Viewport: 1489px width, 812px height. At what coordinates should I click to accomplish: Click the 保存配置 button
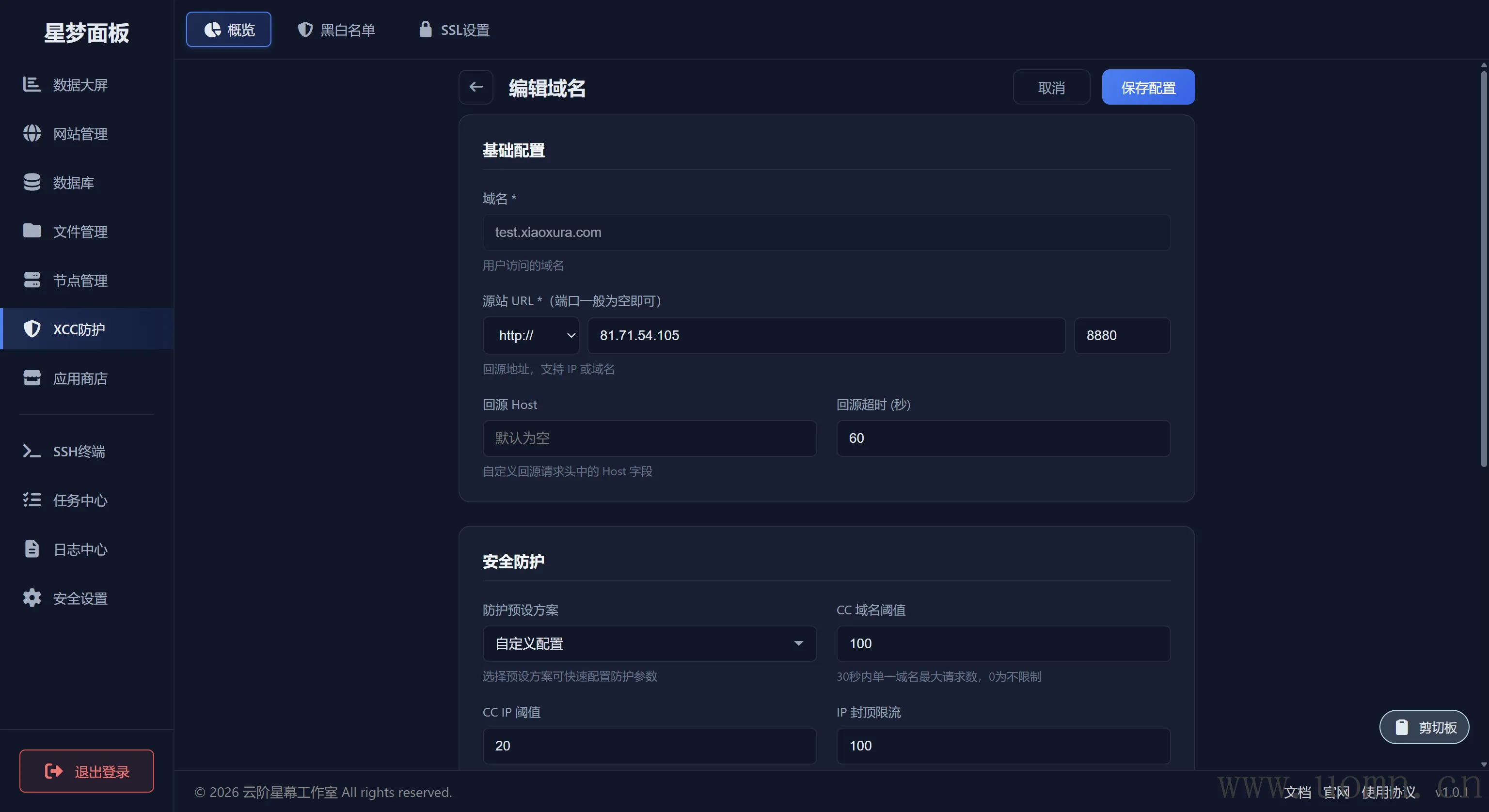[x=1148, y=87]
